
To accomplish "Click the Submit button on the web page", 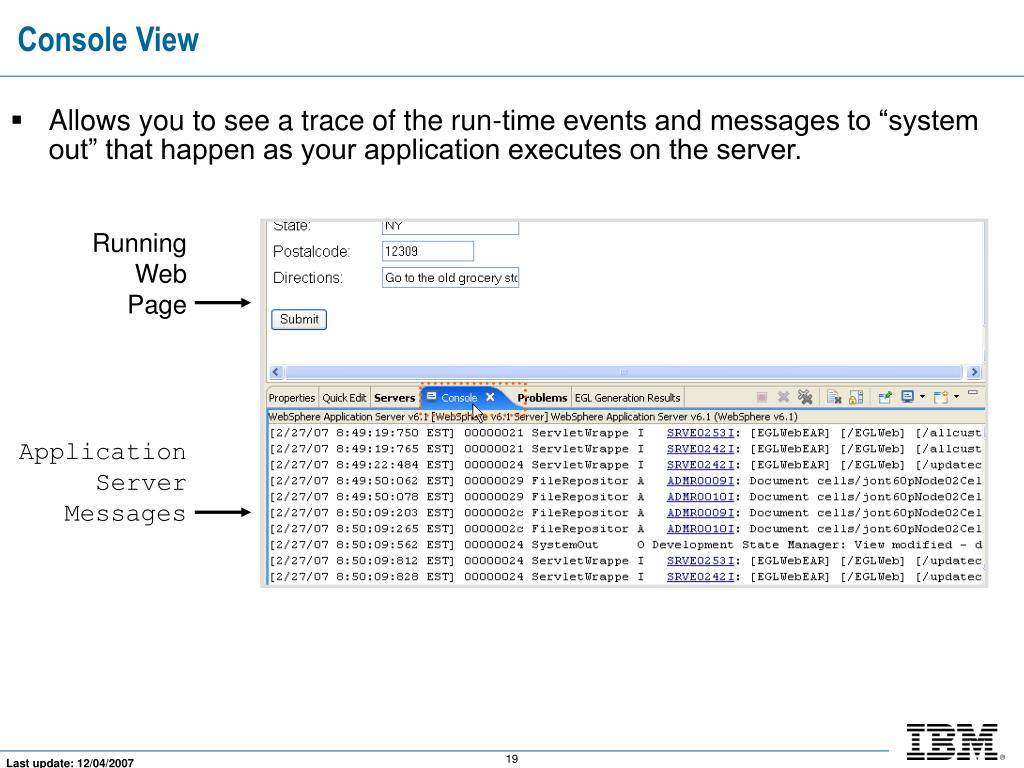I will [299, 319].
